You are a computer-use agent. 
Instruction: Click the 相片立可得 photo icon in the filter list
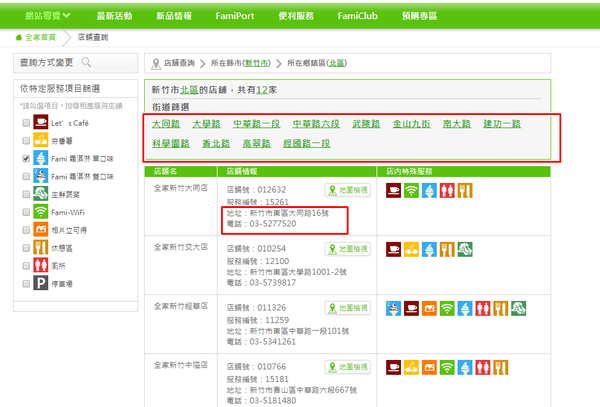pos(41,230)
